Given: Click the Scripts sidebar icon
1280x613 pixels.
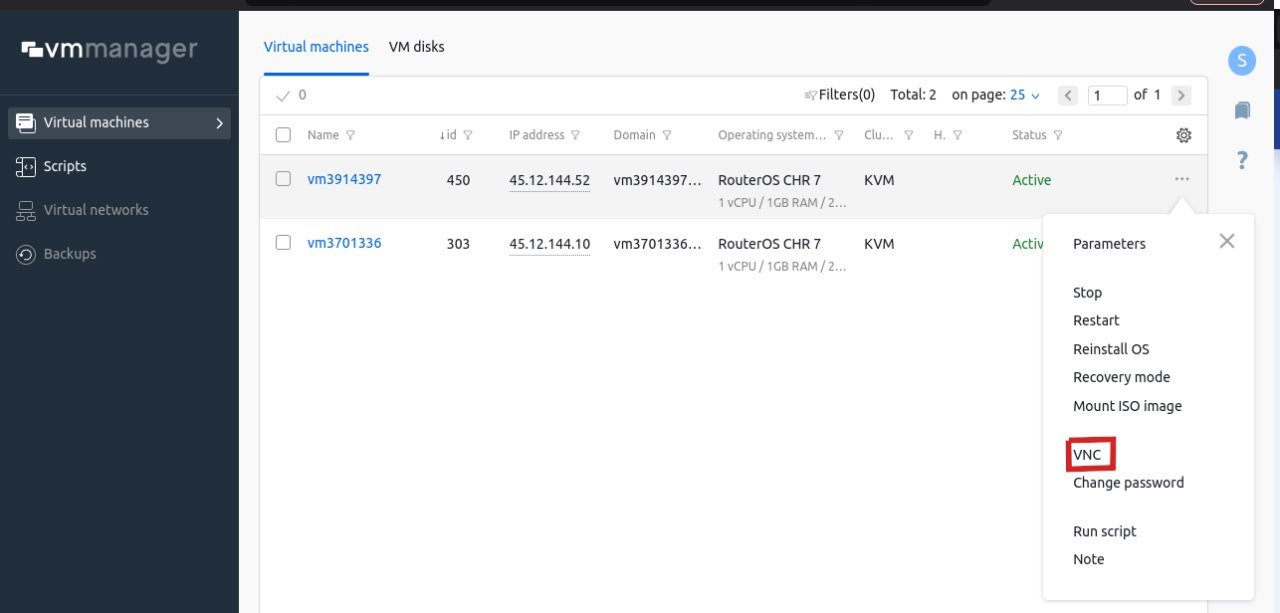Looking at the screenshot, I should (x=26, y=166).
